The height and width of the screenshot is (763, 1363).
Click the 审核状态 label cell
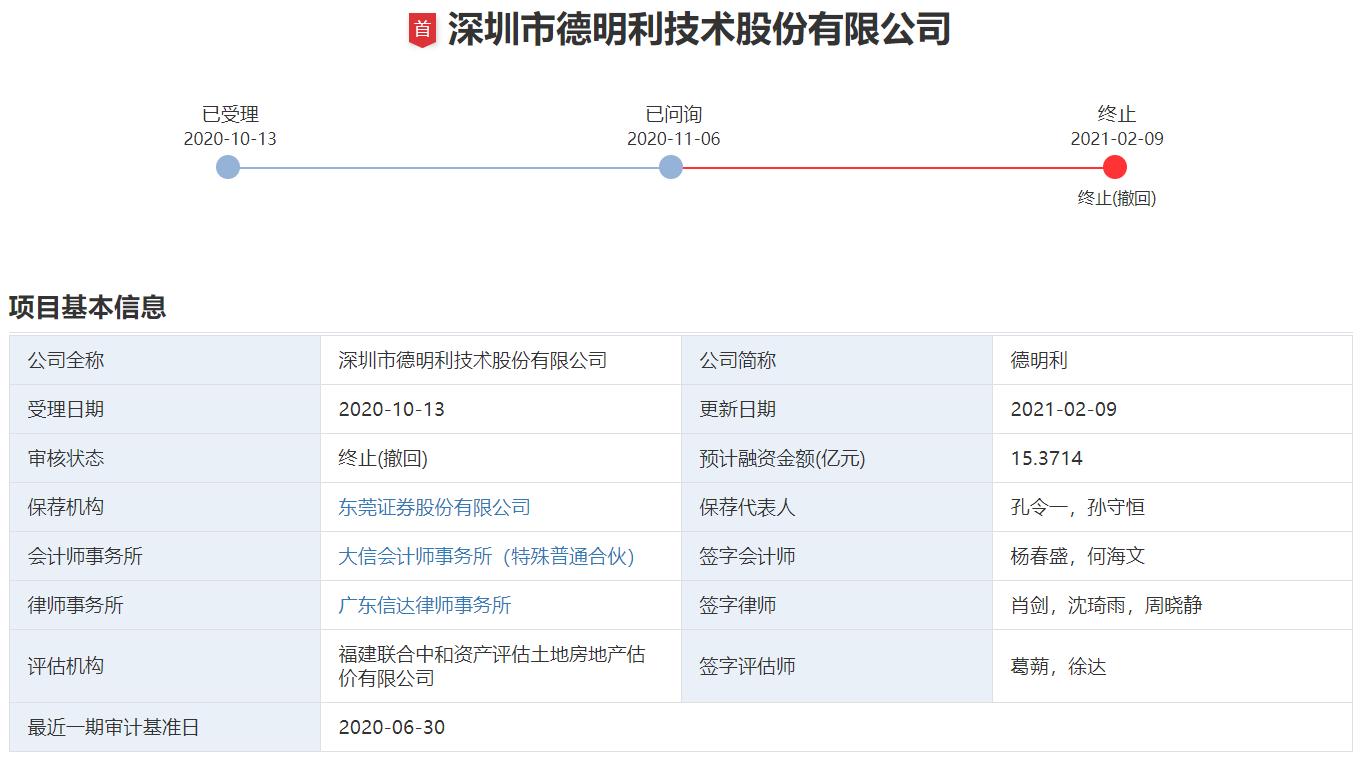[x=165, y=458]
